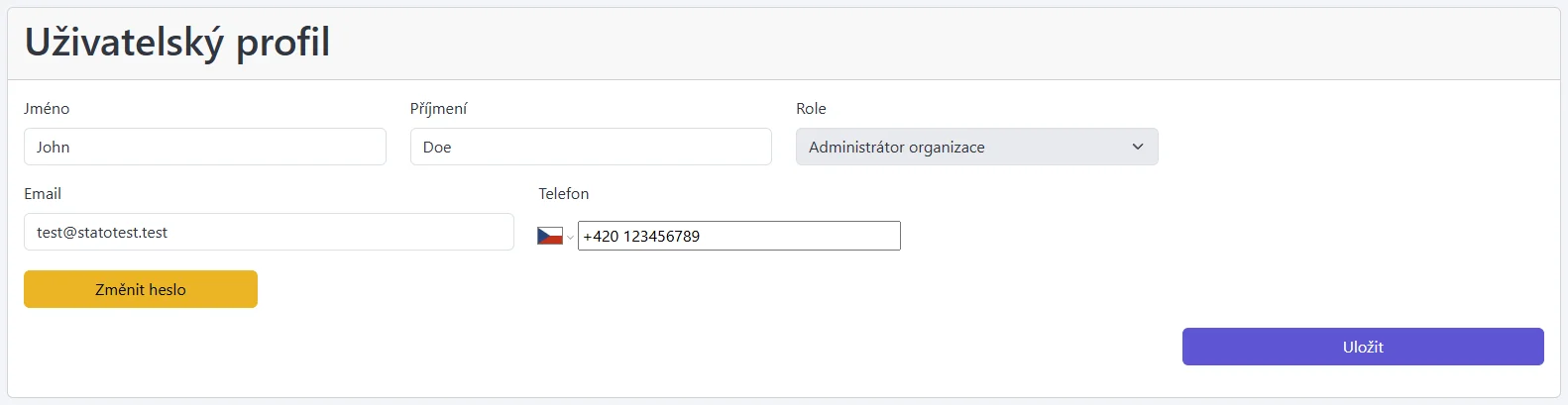Expand the Role dropdown
Image resolution: width=1568 pixels, height=405 pixels.
(975, 147)
